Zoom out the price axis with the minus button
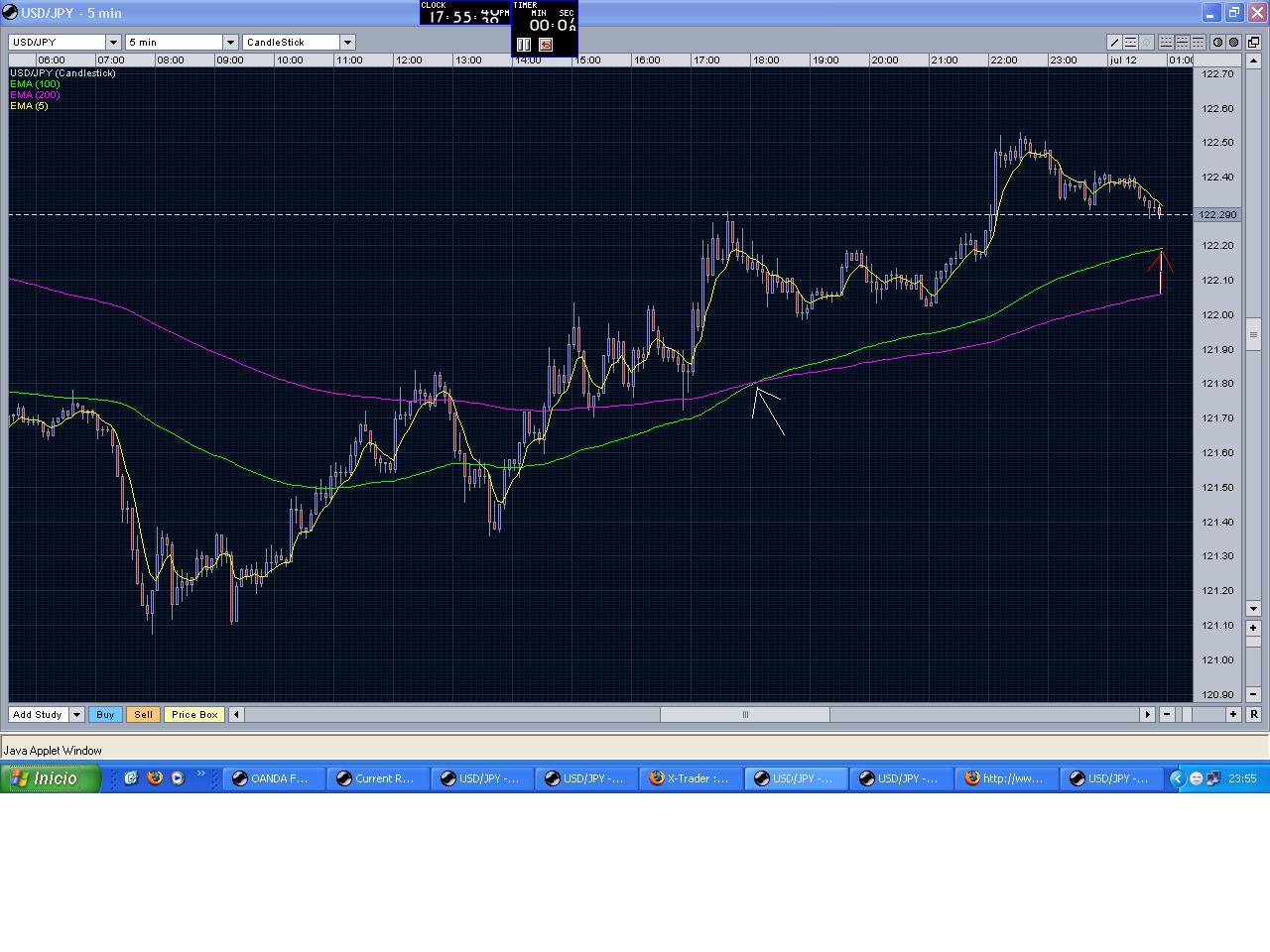 (x=1253, y=694)
